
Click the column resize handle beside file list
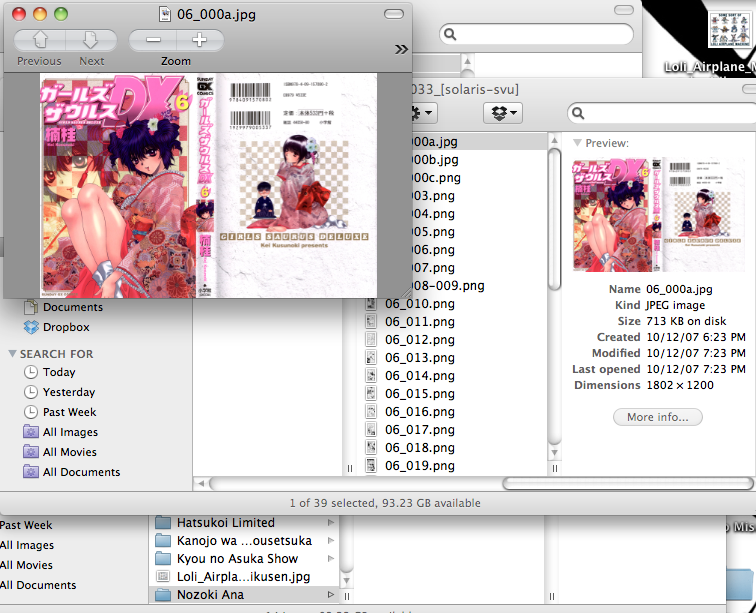(554, 468)
